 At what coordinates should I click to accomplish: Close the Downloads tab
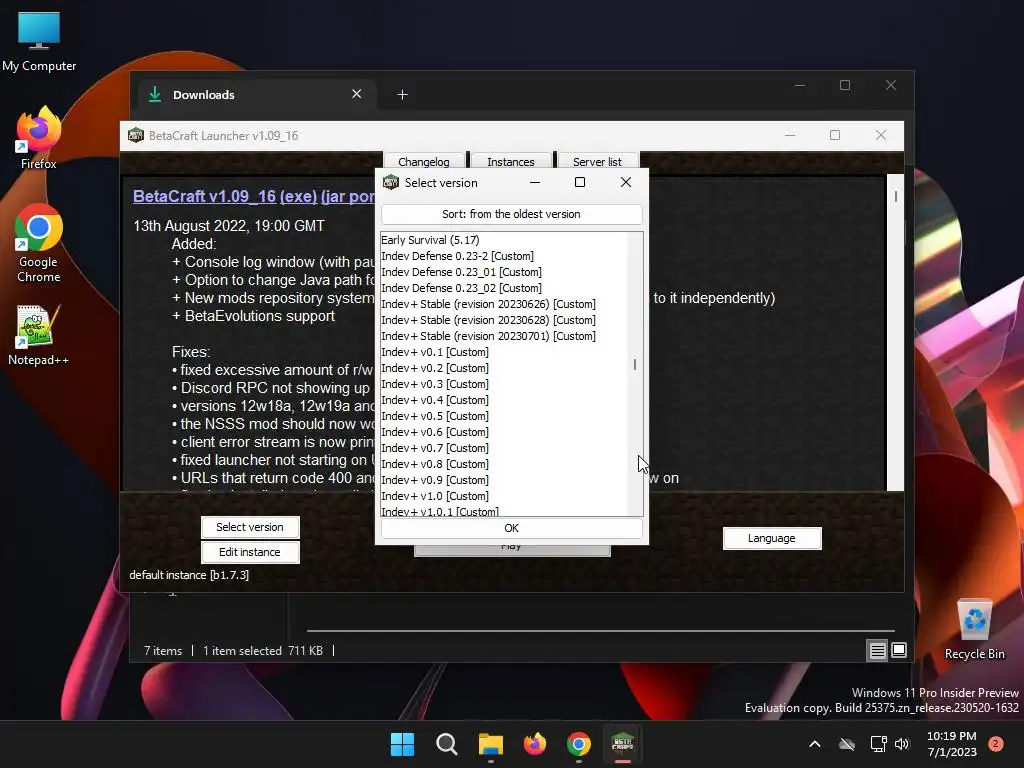pos(357,94)
